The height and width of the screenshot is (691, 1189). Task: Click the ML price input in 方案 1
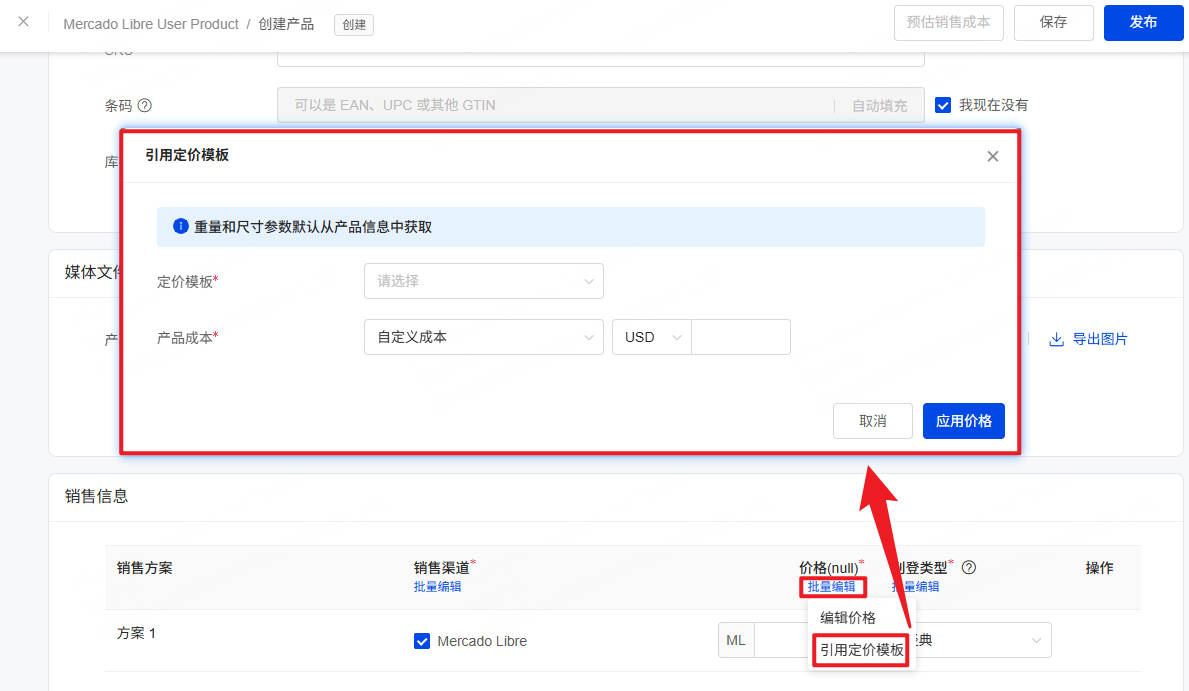coord(781,640)
